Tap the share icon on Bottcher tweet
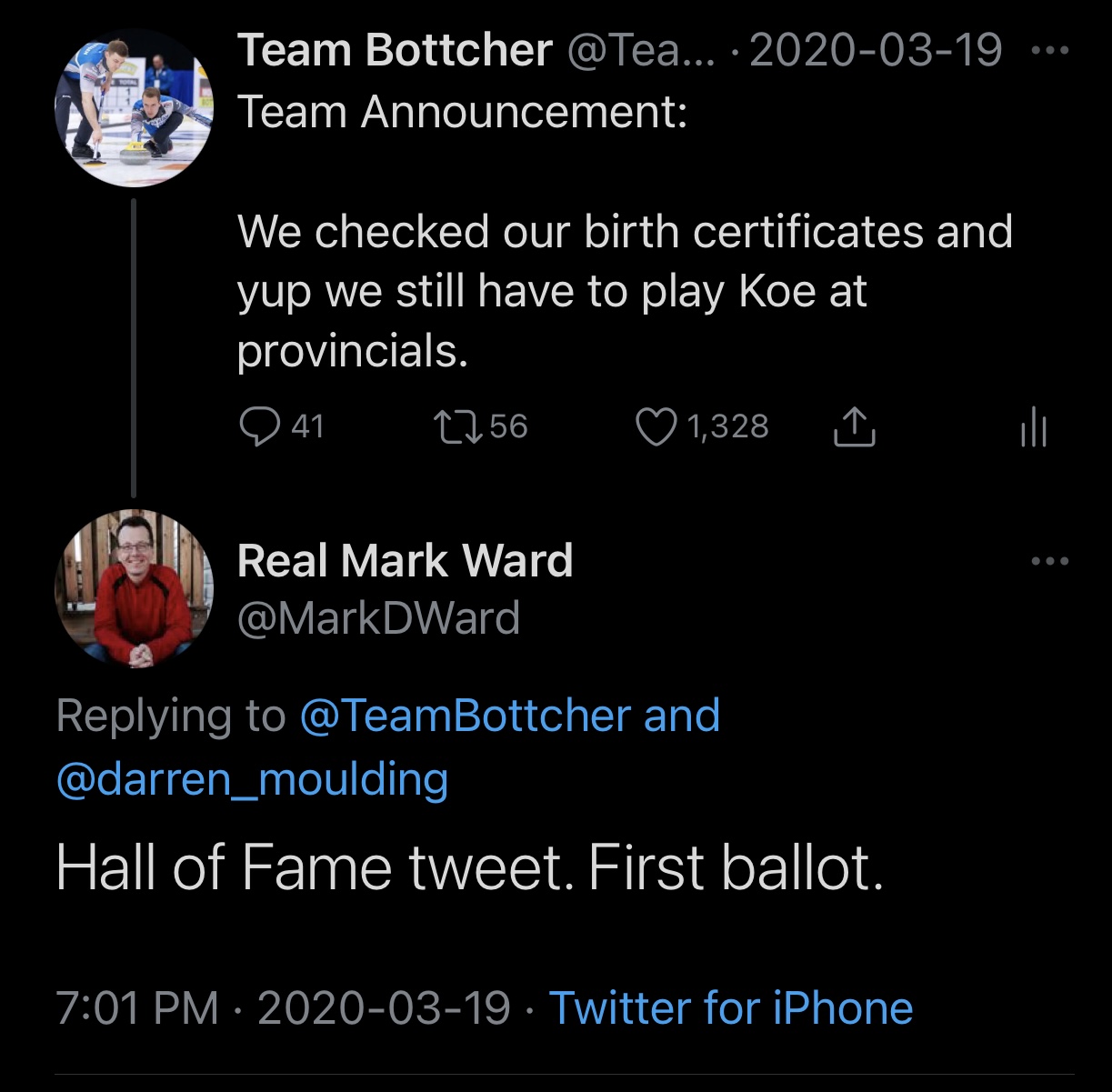 (x=854, y=426)
